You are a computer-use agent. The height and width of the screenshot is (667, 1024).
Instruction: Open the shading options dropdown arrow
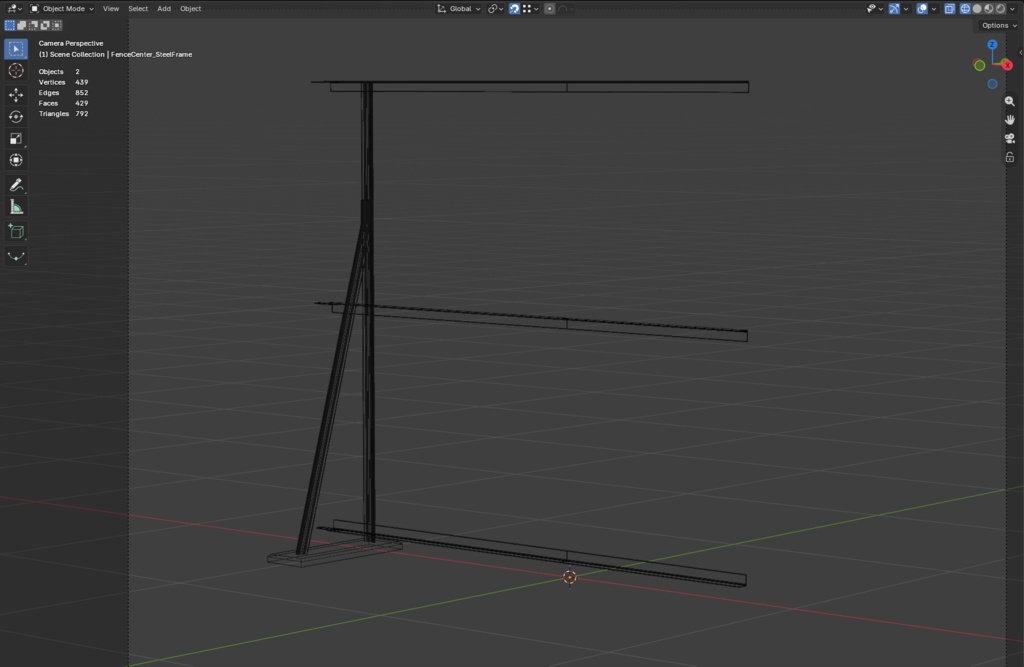pos(1012,8)
